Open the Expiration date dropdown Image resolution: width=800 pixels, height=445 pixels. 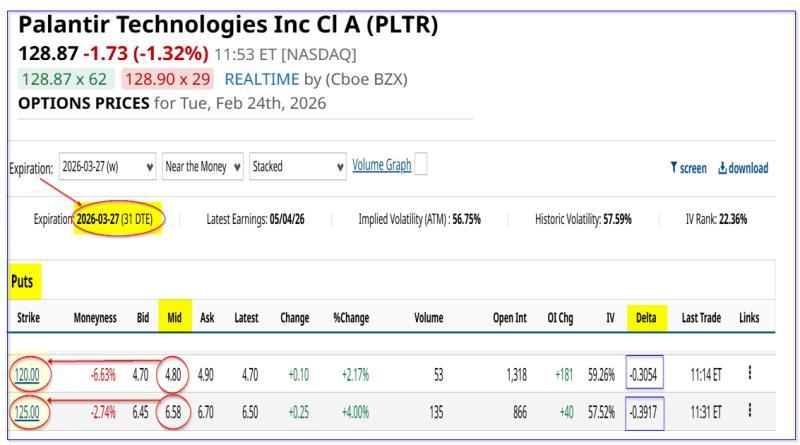click(108, 167)
